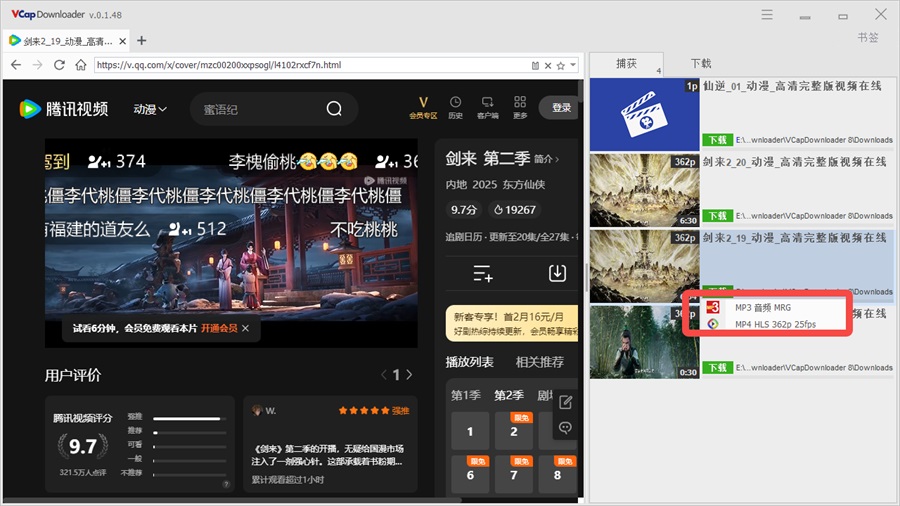Image resolution: width=900 pixels, height=506 pixels.
Task: Switch to the 相关推荐 tab
Action: pyautogui.click(x=540, y=362)
